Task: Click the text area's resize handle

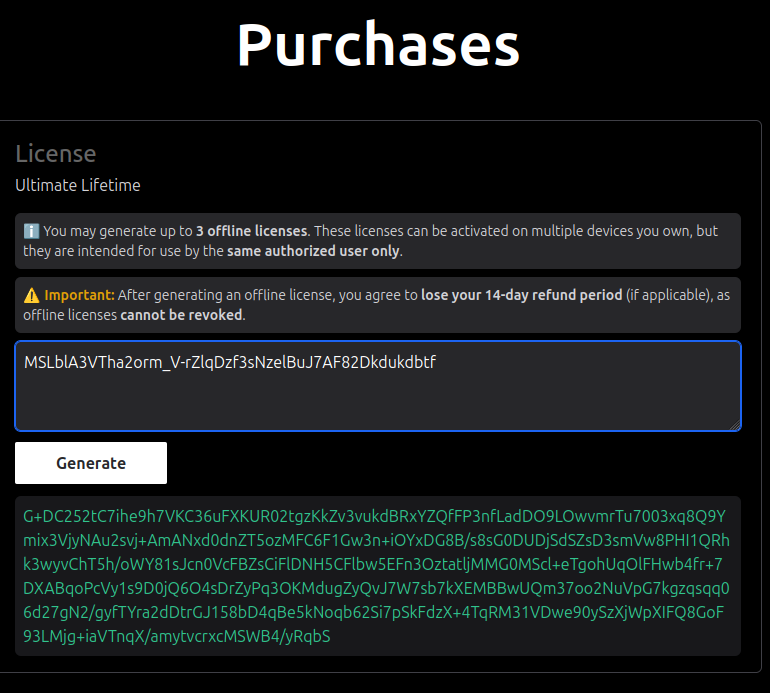Action: point(735,425)
